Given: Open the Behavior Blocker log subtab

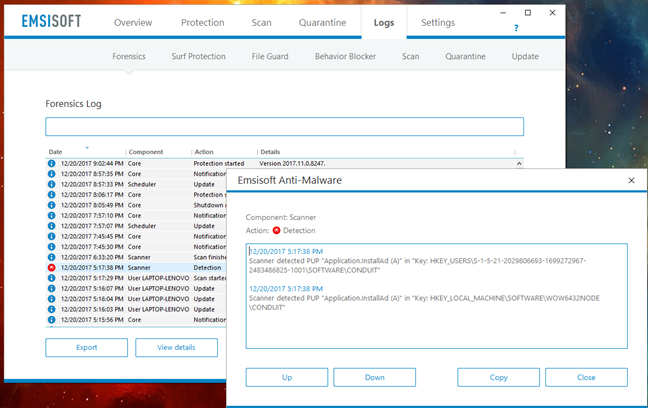Looking at the screenshot, I should 345,56.
